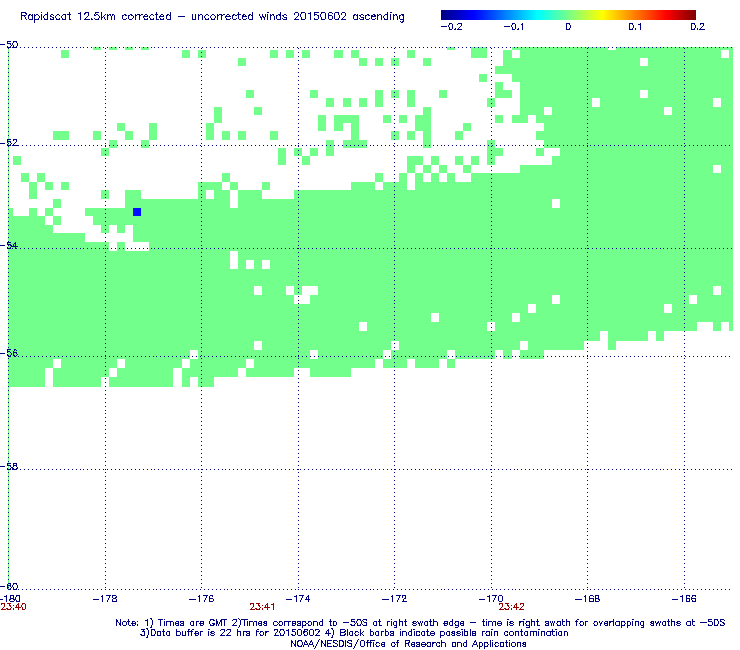Click the red time stamp '23:40'
Screen dimensions: 740x650
click(13, 607)
